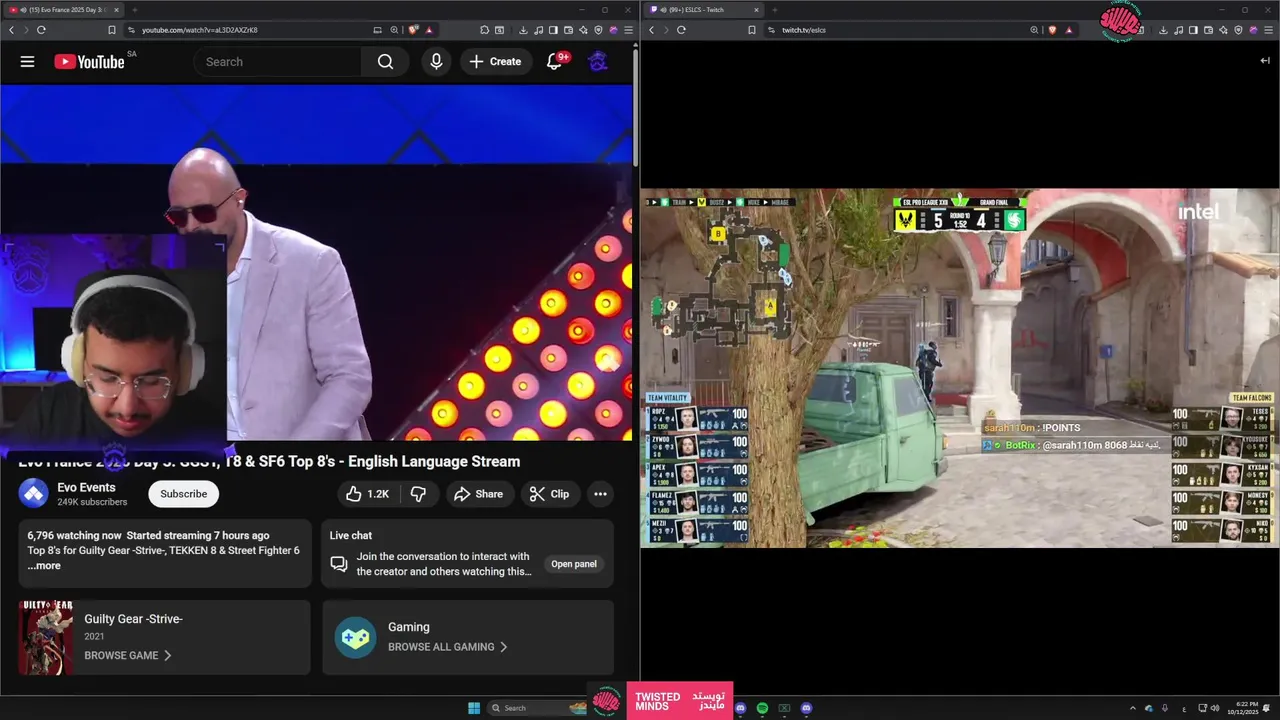Mute YouTube tab via speaker icon
This screenshot has width=1280, height=720.
click(21, 10)
